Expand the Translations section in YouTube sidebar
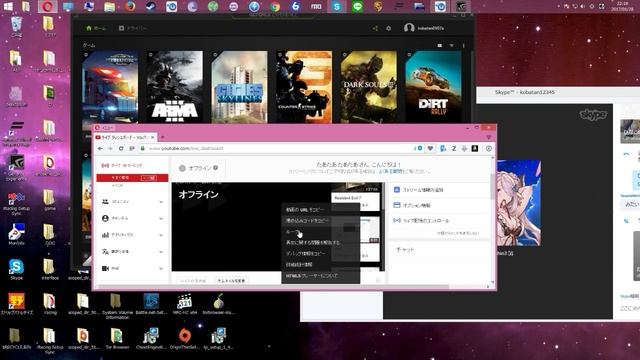This screenshot has width=640, height=360. tap(132, 252)
